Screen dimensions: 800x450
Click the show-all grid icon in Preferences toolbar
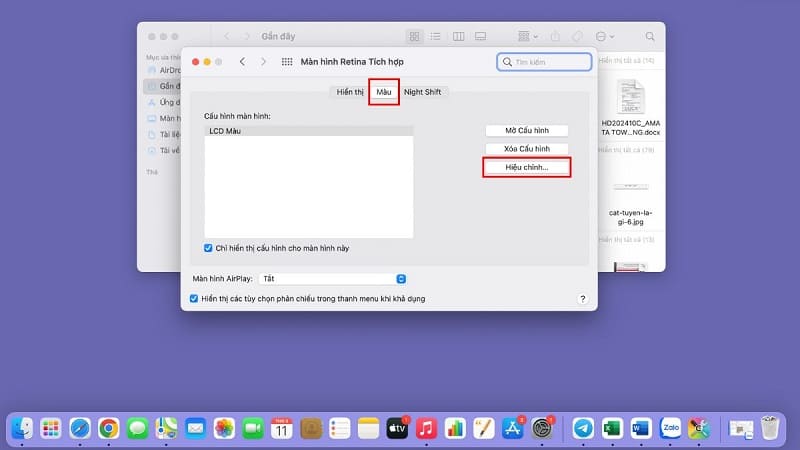pyautogui.click(x=288, y=62)
